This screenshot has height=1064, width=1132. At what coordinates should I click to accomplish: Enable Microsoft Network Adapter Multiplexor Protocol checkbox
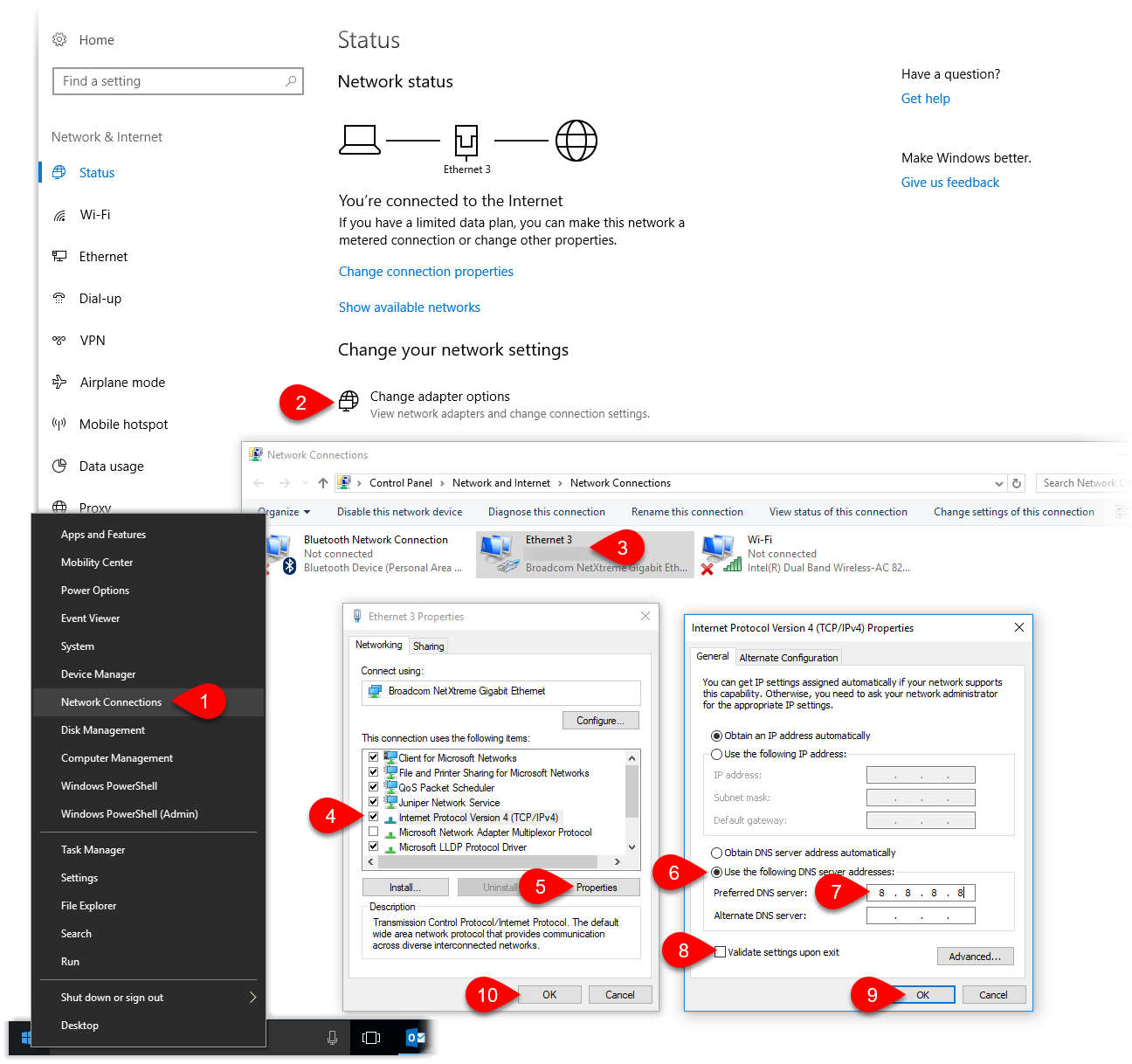click(x=374, y=832)
